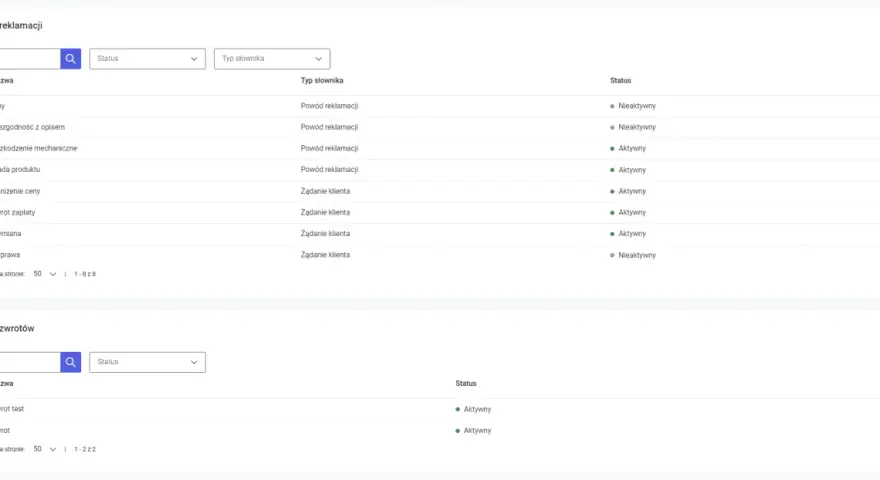Click the '1 - 2 z 2' pagination count
Image resolution: width=880 pixels, height=480 pixels.
[85, 449]
